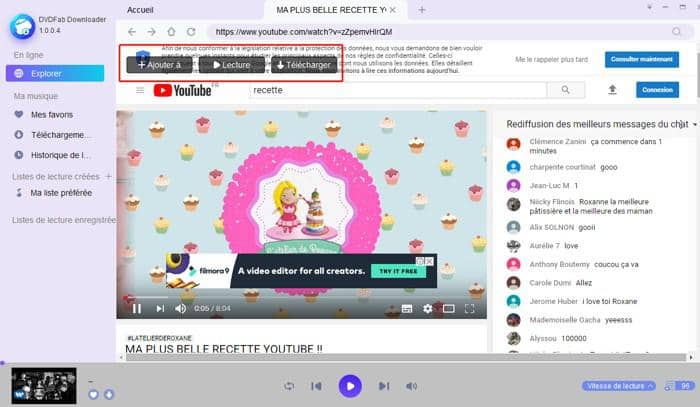Click the Télécharger button

tap(304, 65)
